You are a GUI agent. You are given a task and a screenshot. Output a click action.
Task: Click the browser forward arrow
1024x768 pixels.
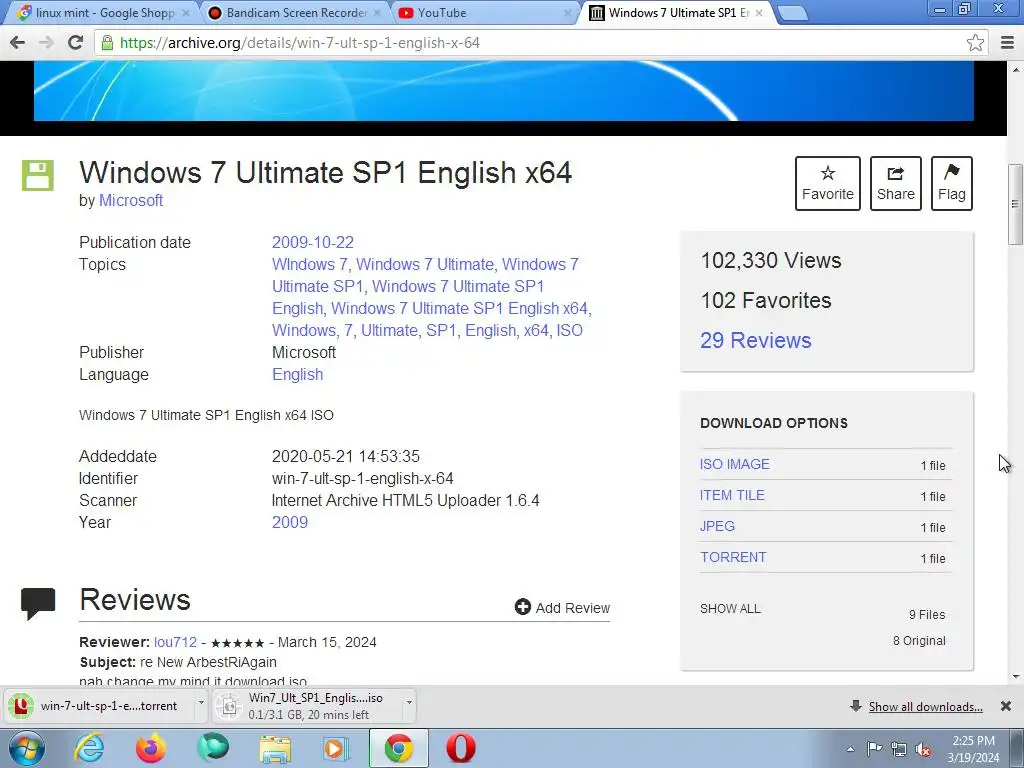coord(46,42)
